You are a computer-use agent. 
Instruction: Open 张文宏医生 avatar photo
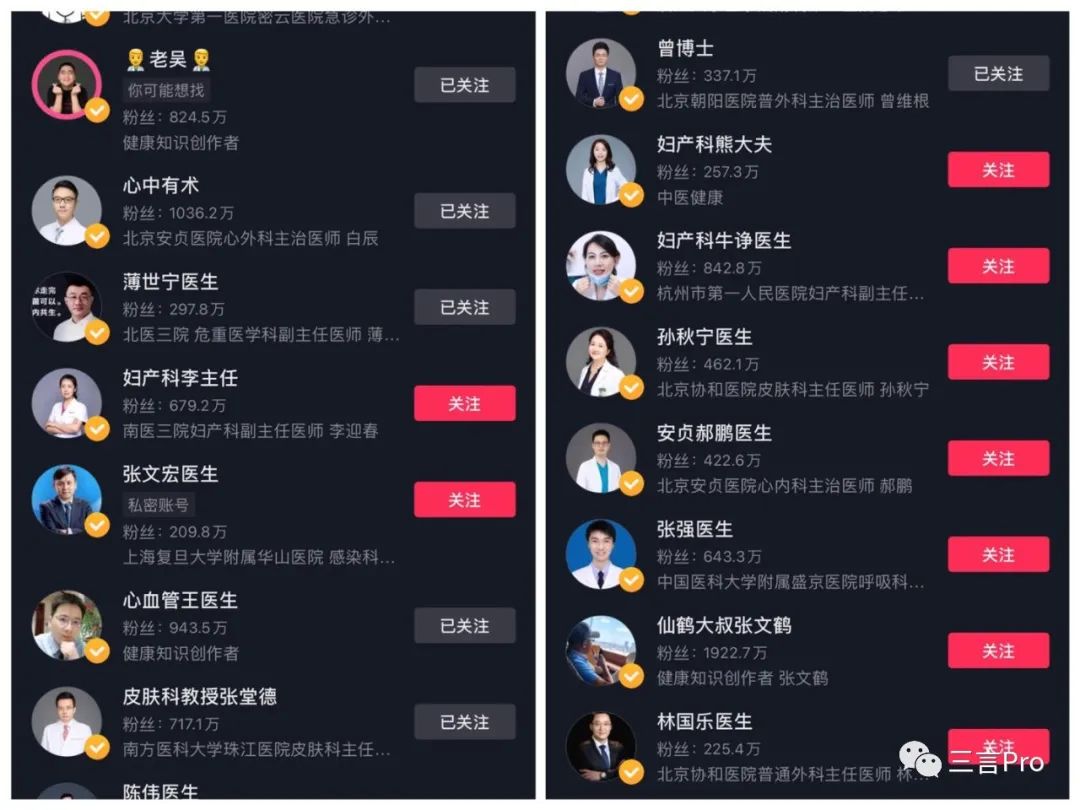pyautogui.click(x=67, y=499)
